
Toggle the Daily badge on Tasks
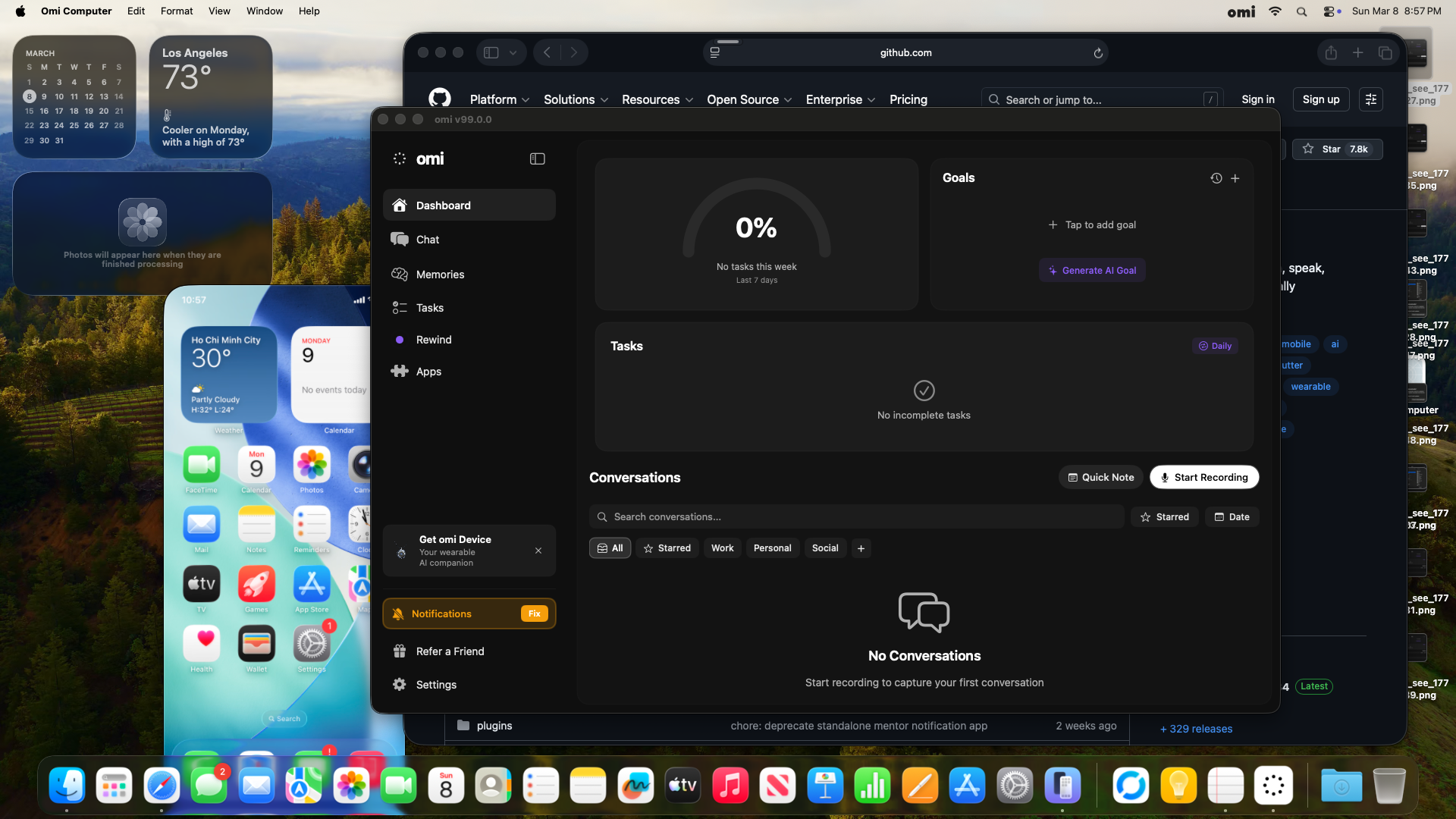tap(1215, 346)
